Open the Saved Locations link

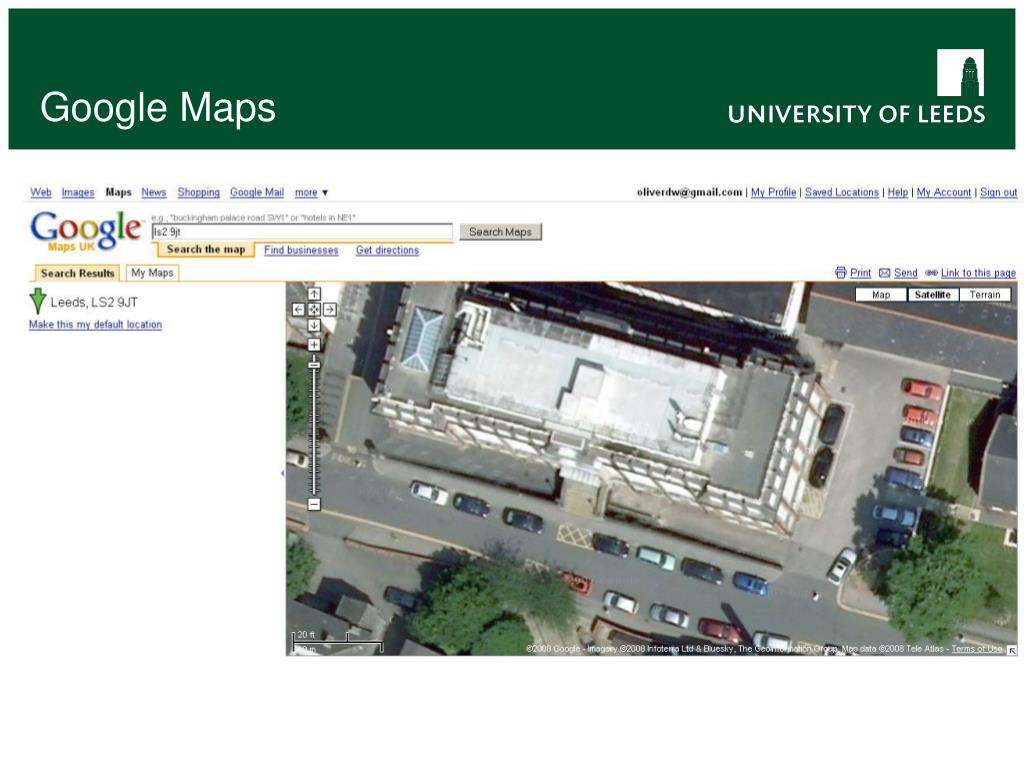click(842, 192)
